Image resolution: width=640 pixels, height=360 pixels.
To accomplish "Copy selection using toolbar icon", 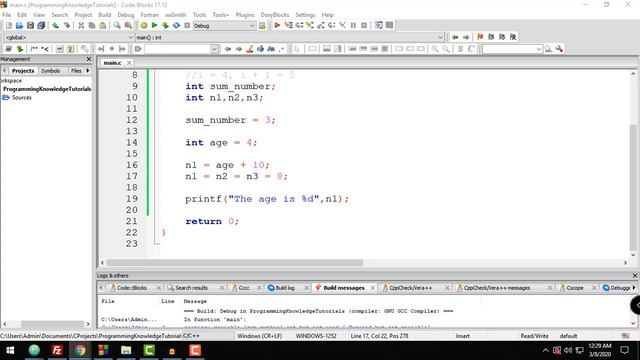I will [92, 25].
